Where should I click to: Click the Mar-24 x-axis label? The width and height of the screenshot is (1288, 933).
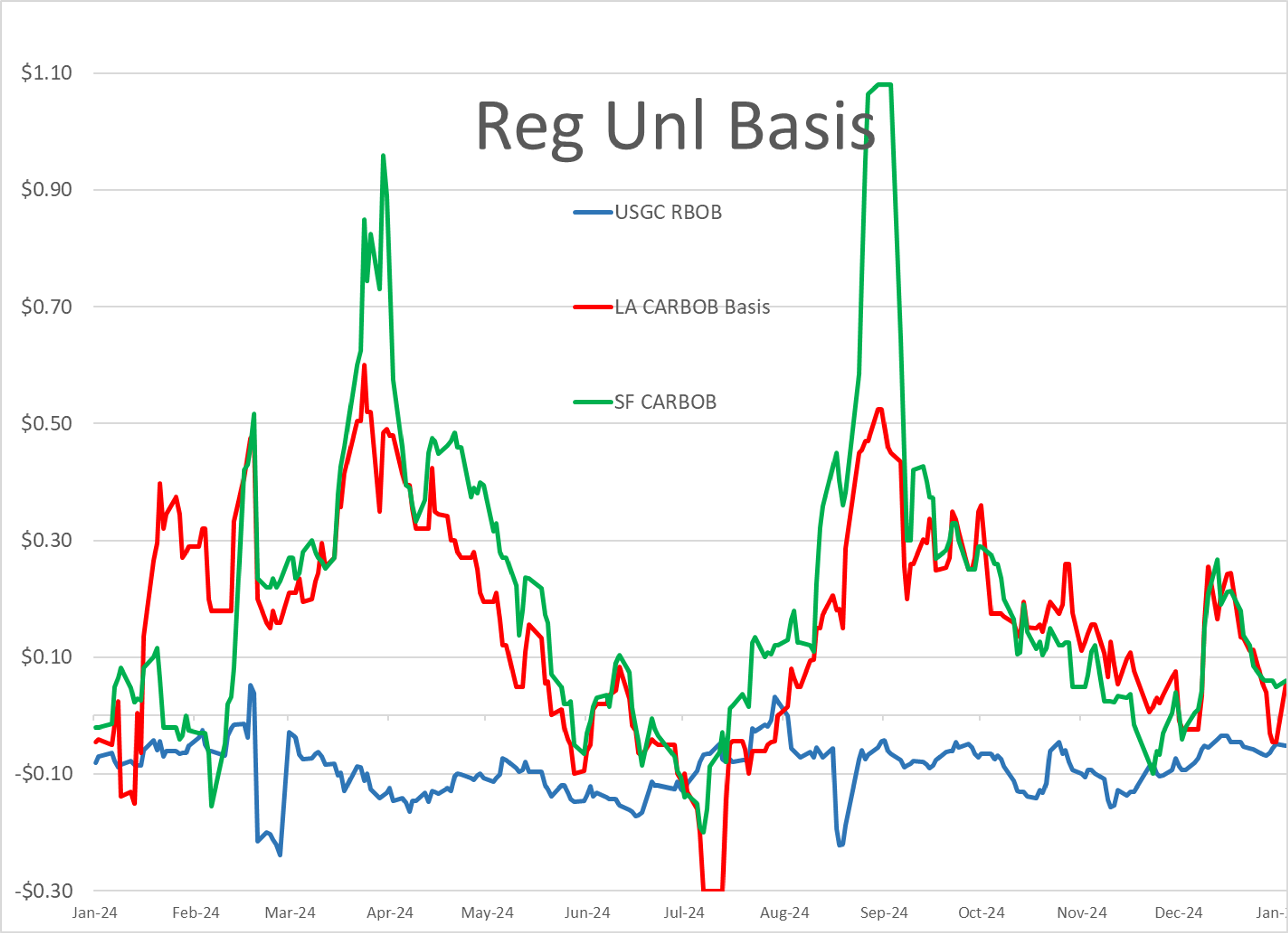(x=290, y=913)
